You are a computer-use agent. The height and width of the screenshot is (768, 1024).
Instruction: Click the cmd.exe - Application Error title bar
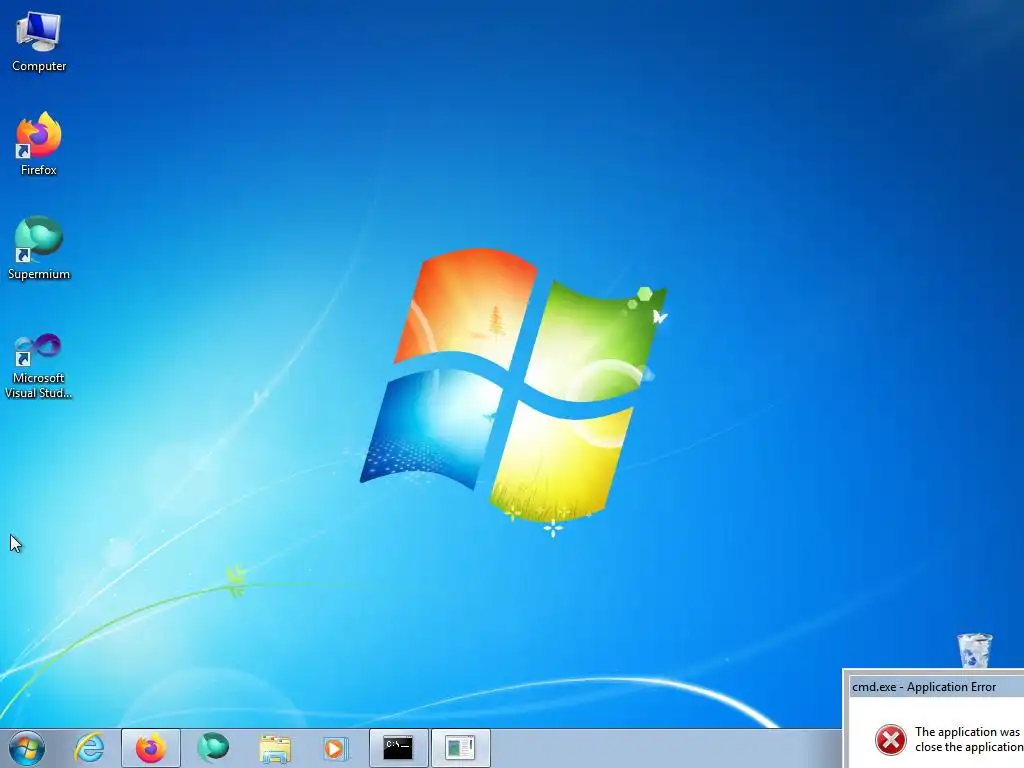[x=934, y=686]
